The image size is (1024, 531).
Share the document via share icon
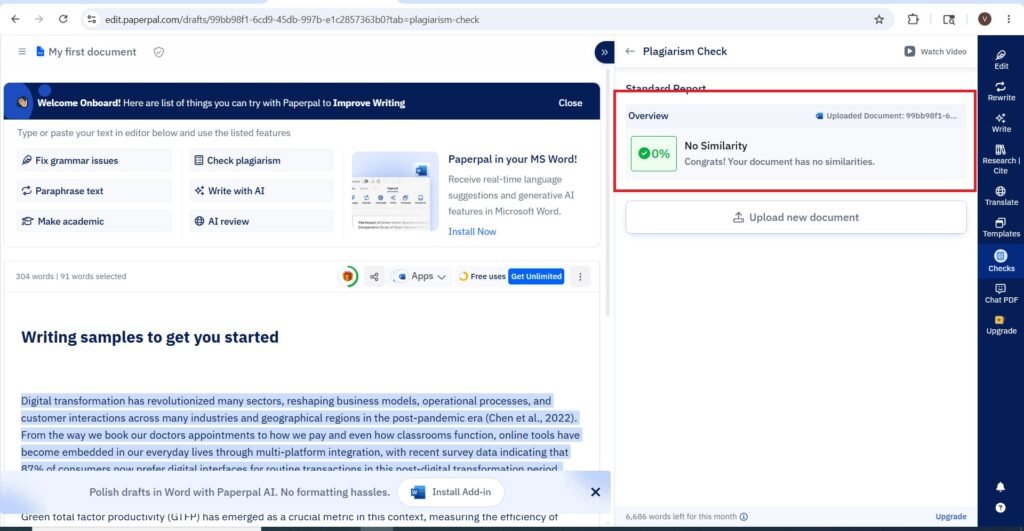[374, 276]
